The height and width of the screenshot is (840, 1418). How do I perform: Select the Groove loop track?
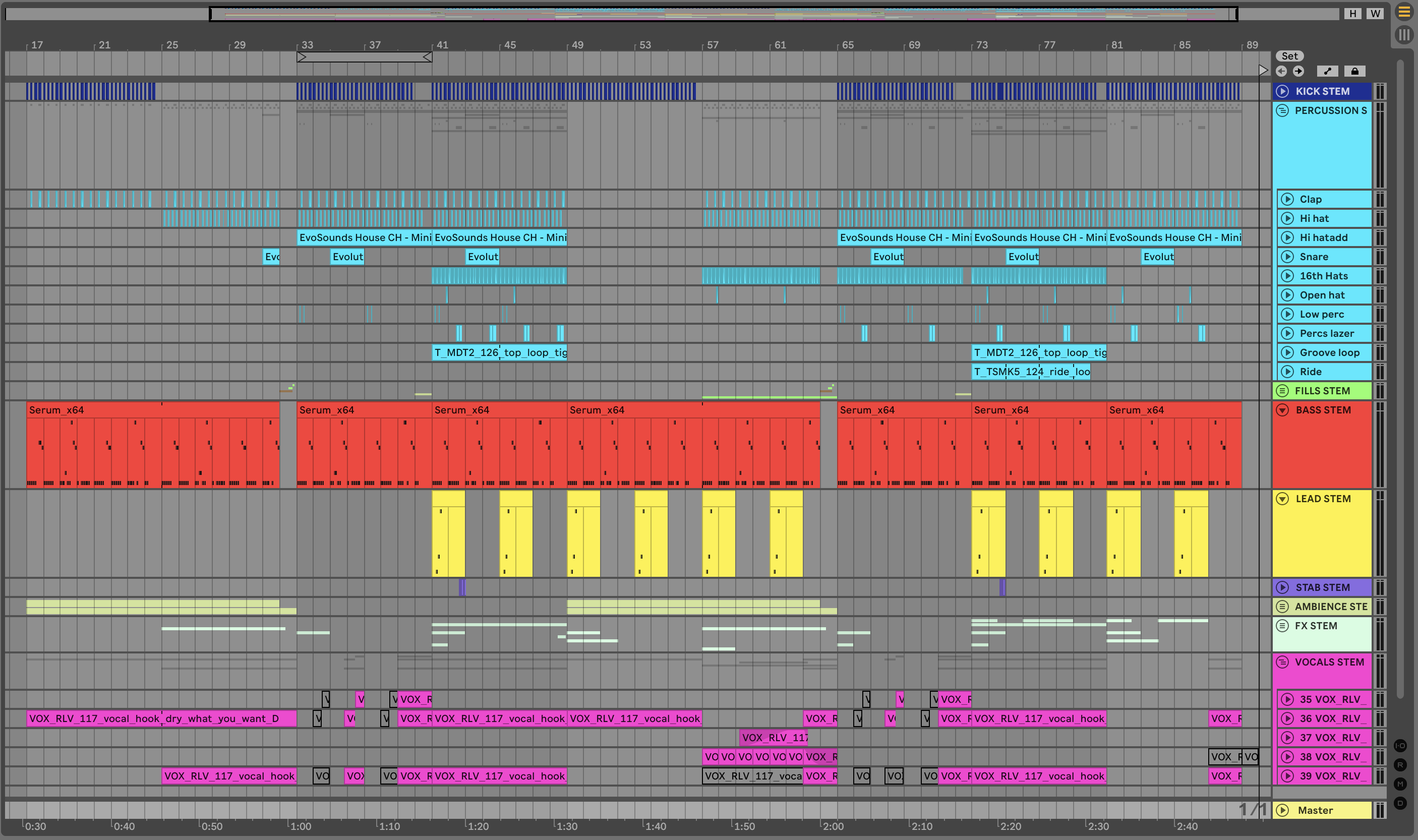1329,352
